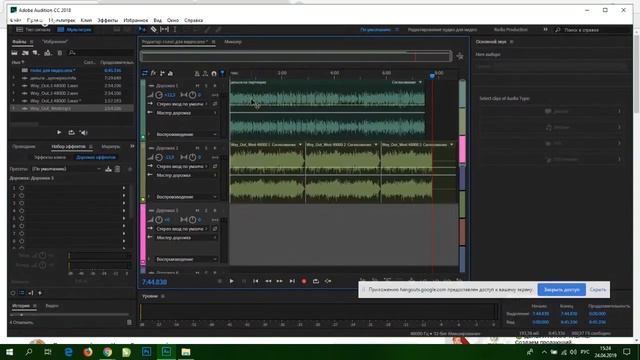Toggle the blue snapping icon in editor toolbar
640x360 pixels.
click(x=222, y=73)
